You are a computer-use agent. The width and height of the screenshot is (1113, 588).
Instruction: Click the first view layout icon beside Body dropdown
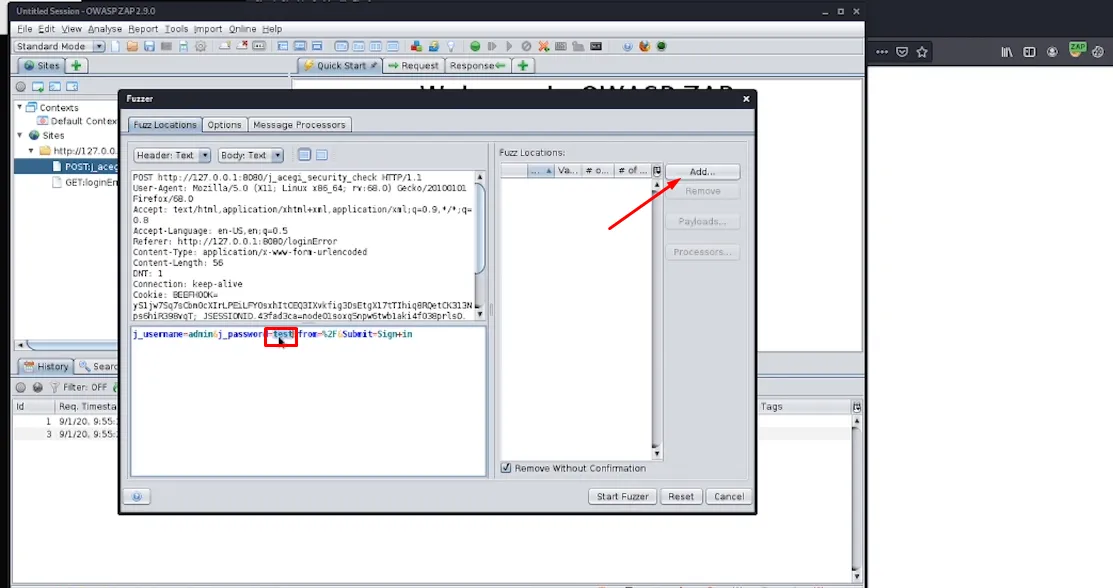click(x=305, y=155)
